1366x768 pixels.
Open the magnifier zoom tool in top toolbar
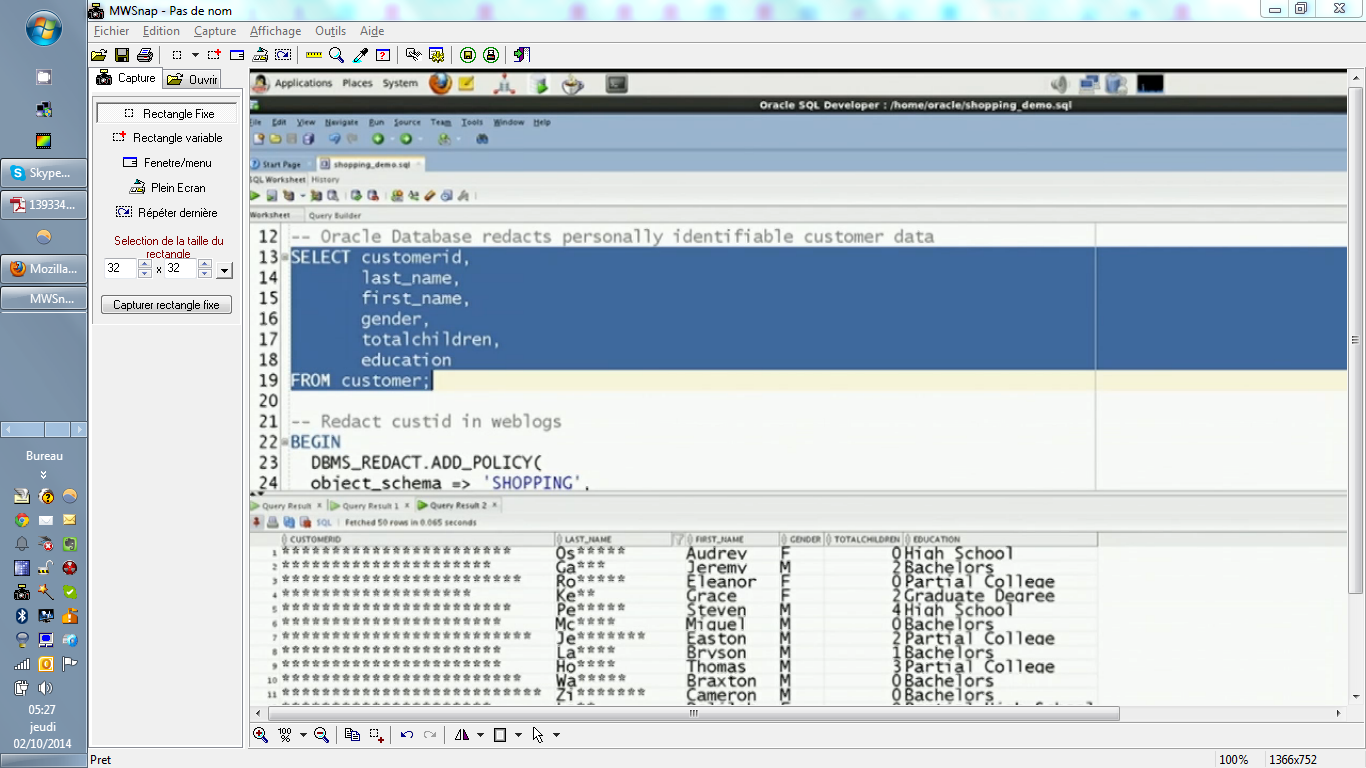(x=337, y=55)
